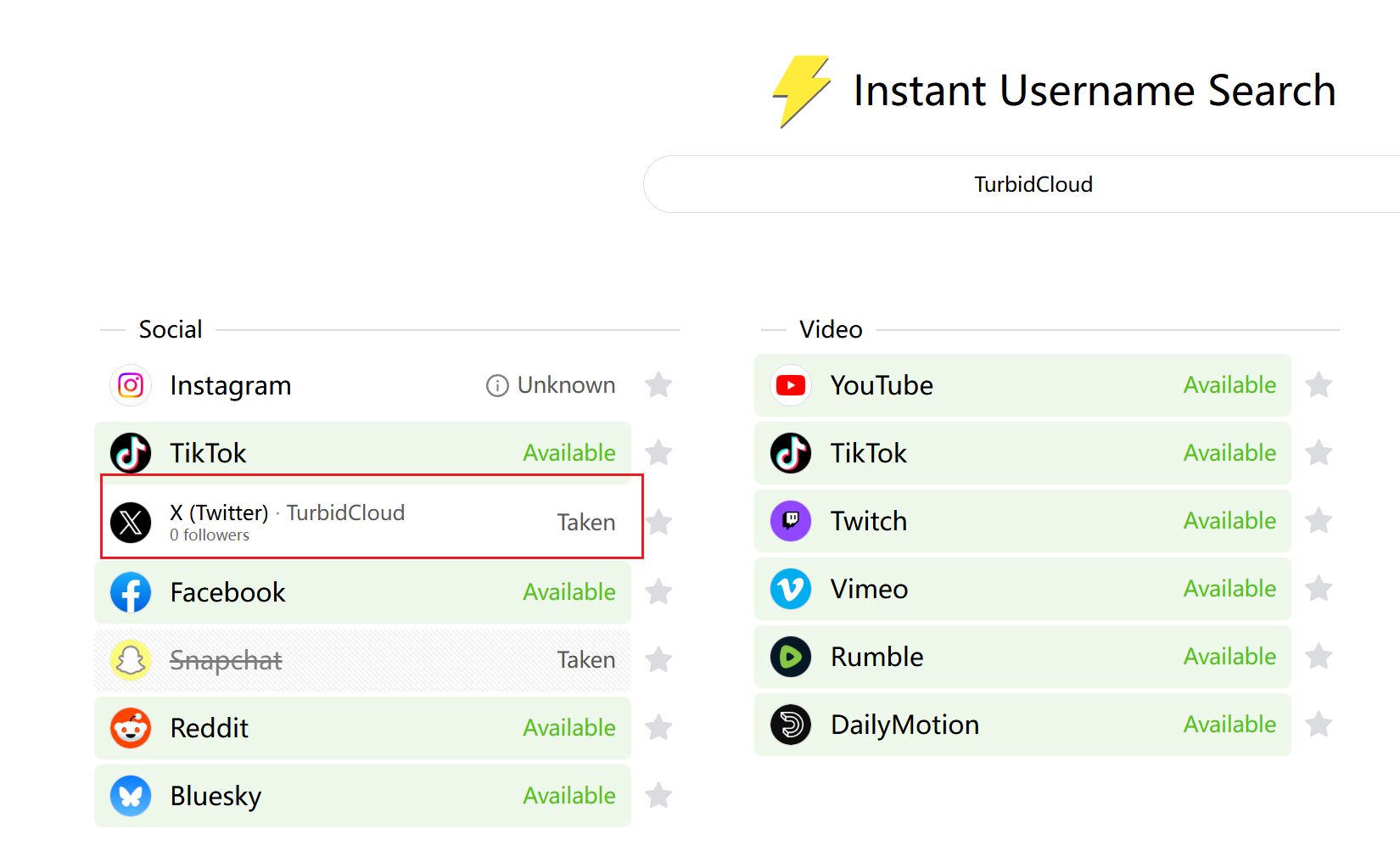Click the X (Twitter) logo icon
This screenshot has height=868, width=1400.
131,522
